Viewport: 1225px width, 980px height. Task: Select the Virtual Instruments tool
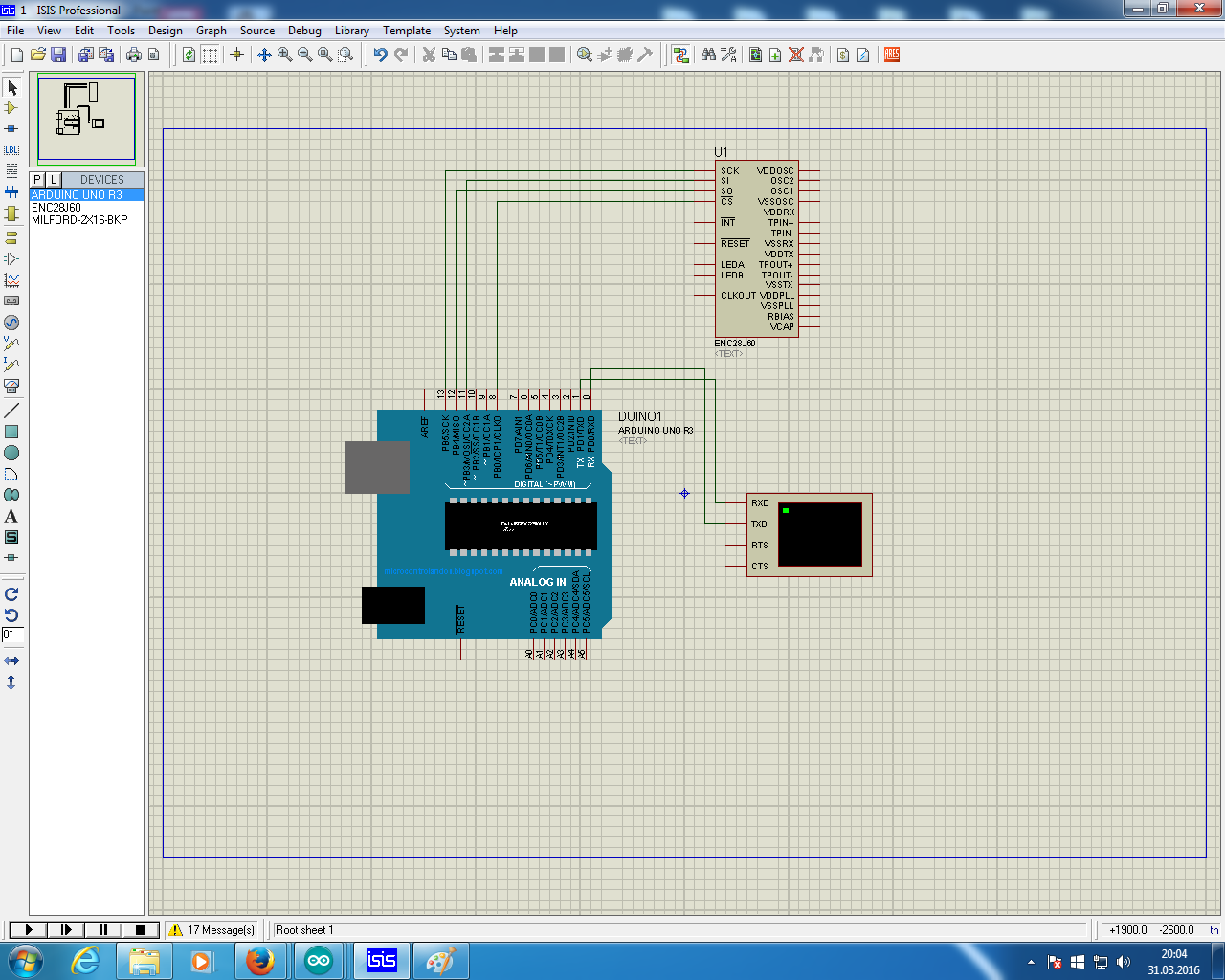pos(11,385)
